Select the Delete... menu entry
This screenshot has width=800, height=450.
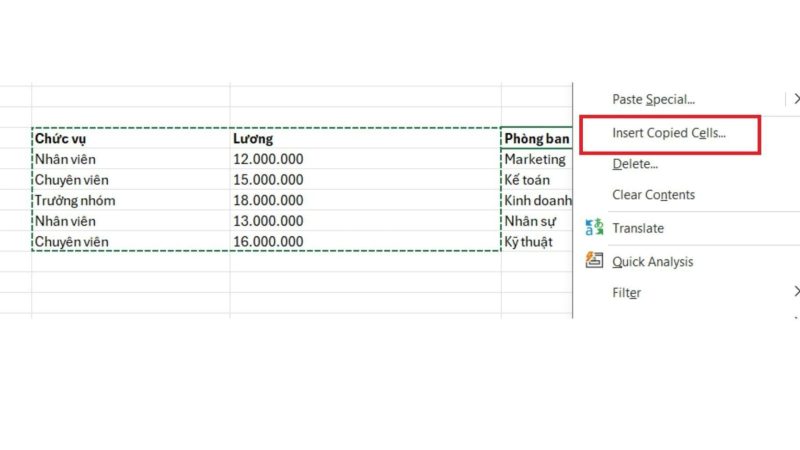pos(635,164)
